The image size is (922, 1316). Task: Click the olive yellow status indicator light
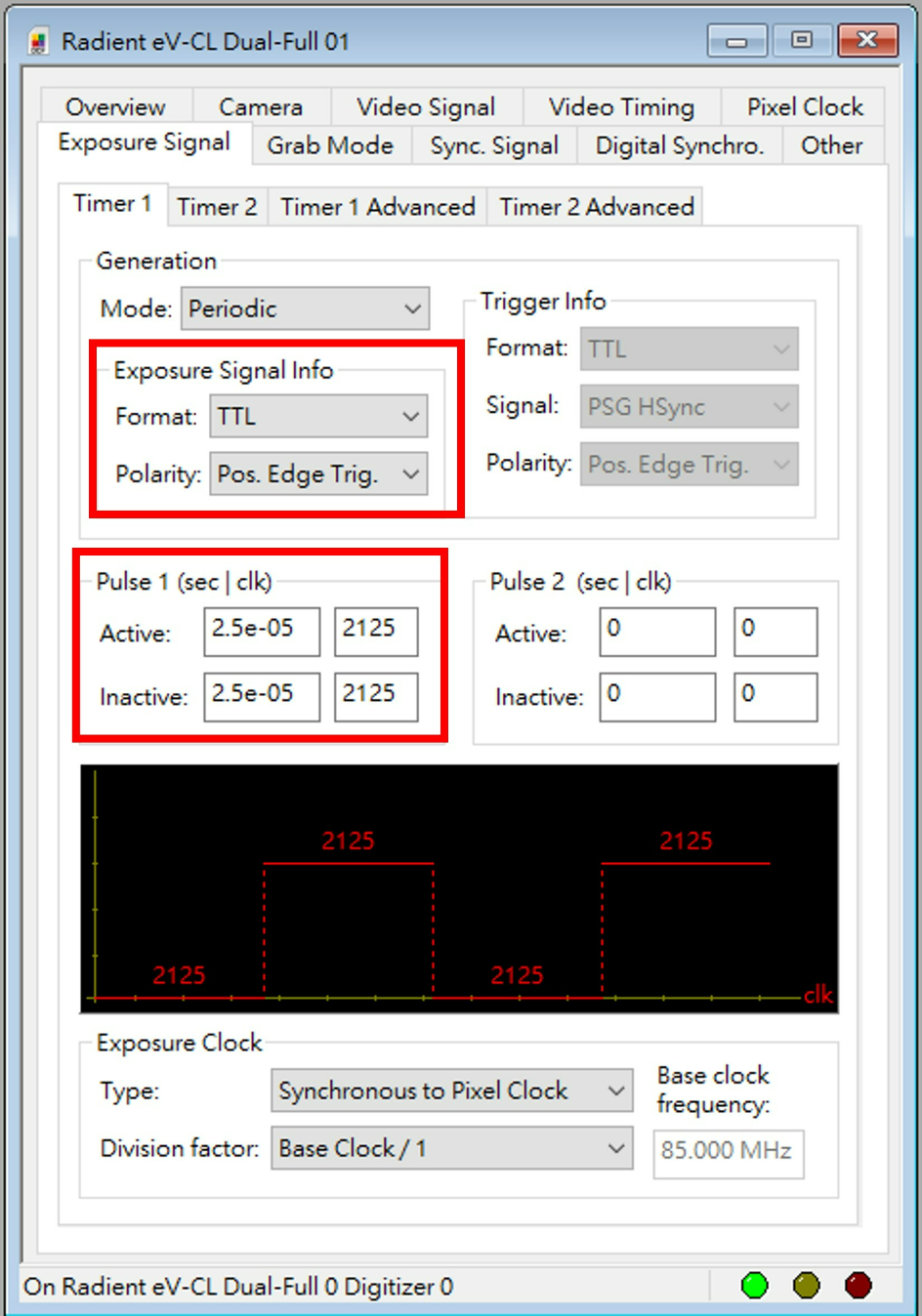click(807, 1286)
